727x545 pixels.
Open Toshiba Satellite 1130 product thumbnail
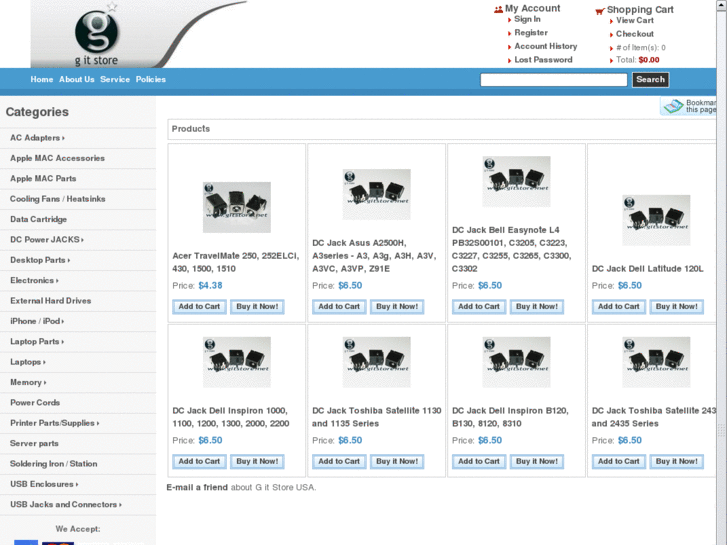[376, 362]
